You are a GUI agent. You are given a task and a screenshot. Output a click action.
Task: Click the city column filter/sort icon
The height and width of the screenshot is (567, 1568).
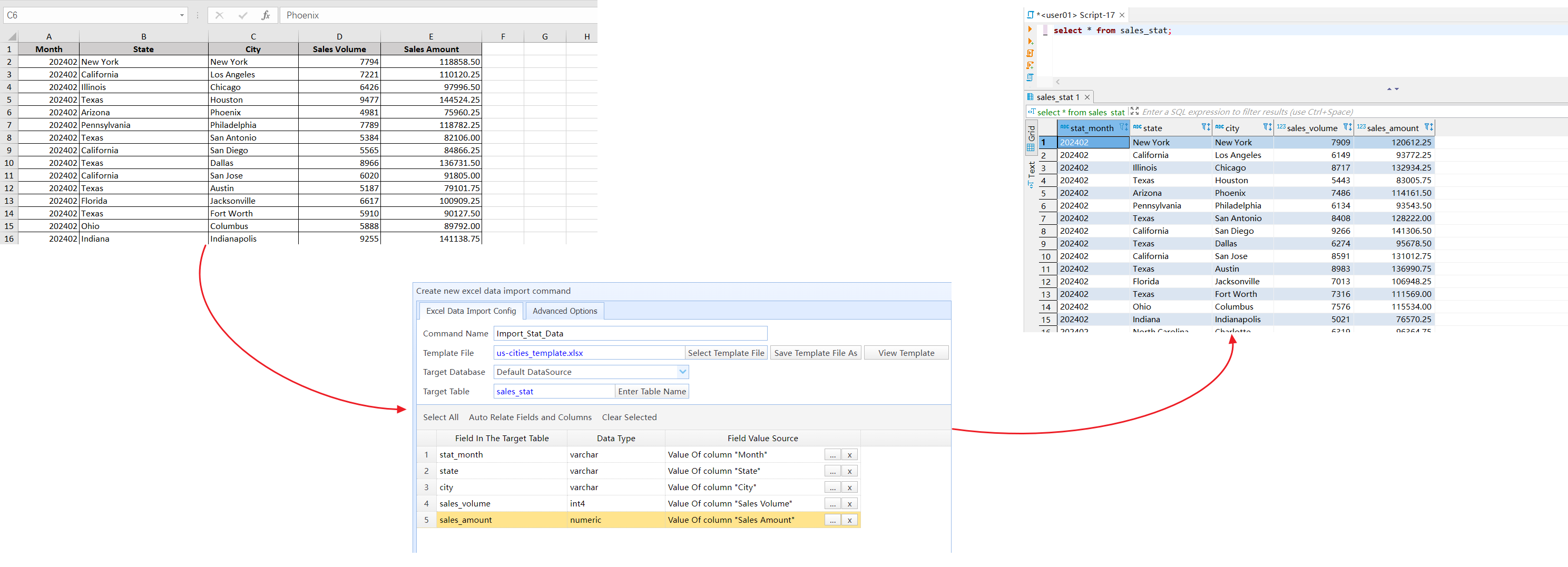click(1267, 127)
